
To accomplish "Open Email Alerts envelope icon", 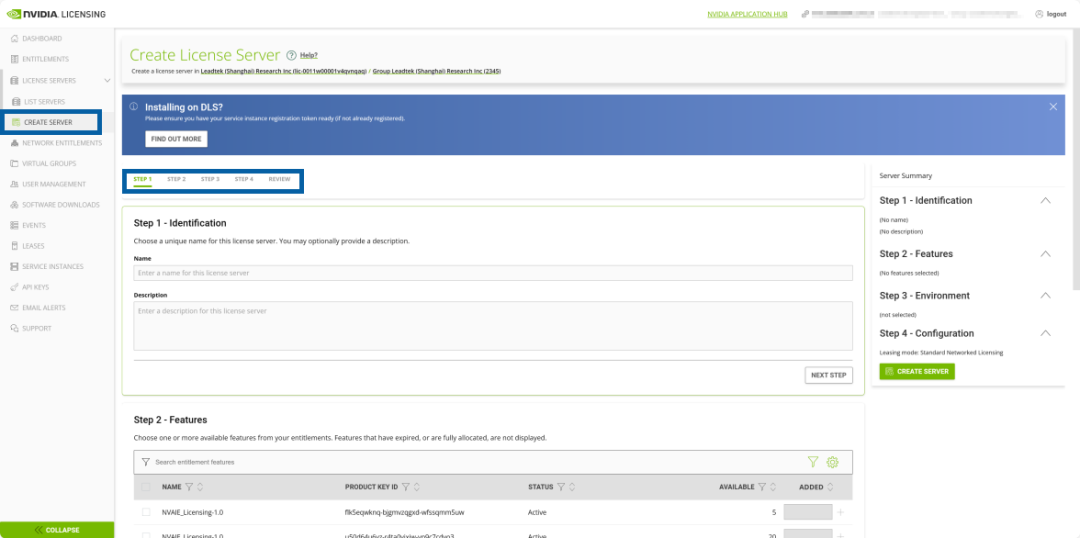I will click(15, 308).
